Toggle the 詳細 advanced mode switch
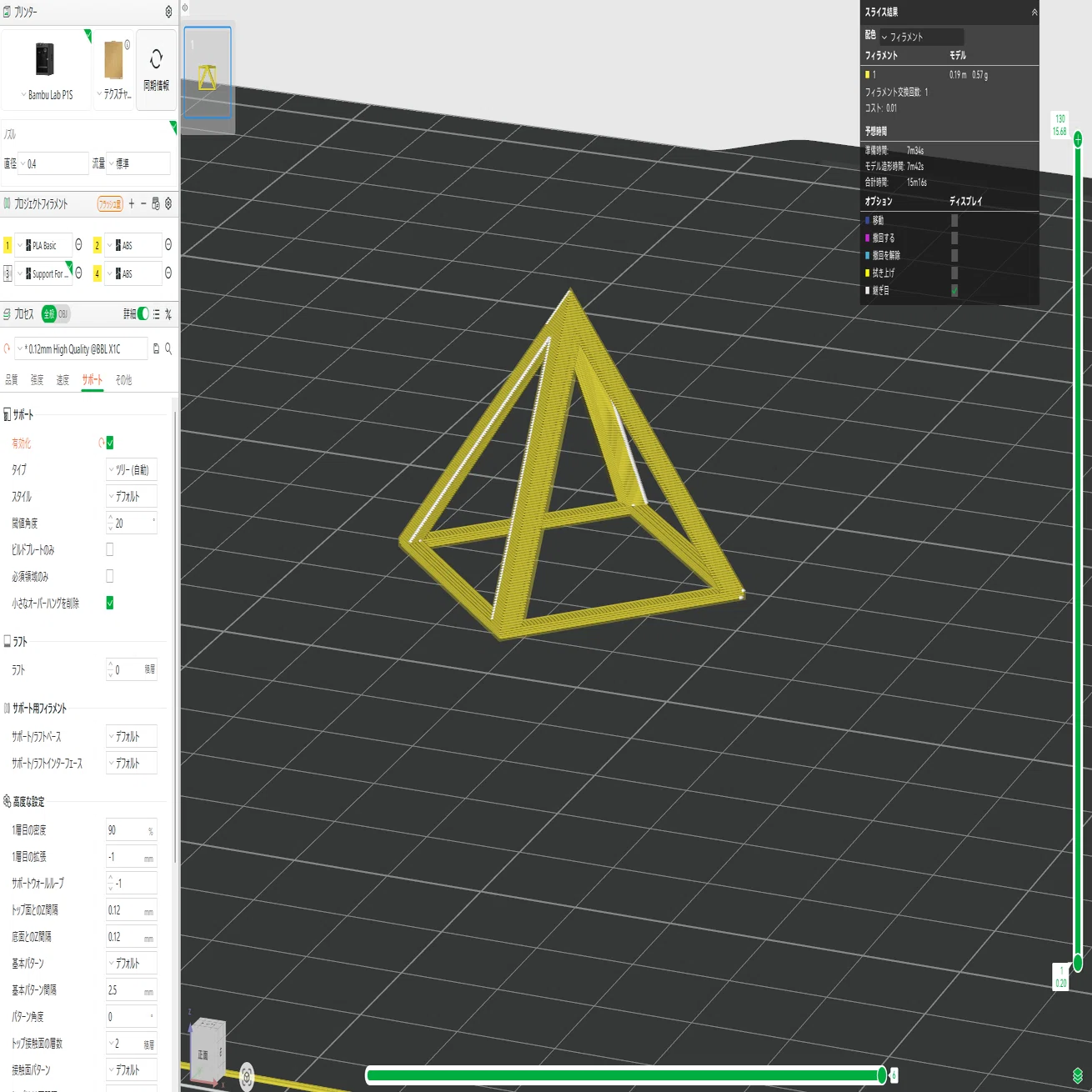The width and height of the screenshot is (1092, 1092). click(143, 314)
